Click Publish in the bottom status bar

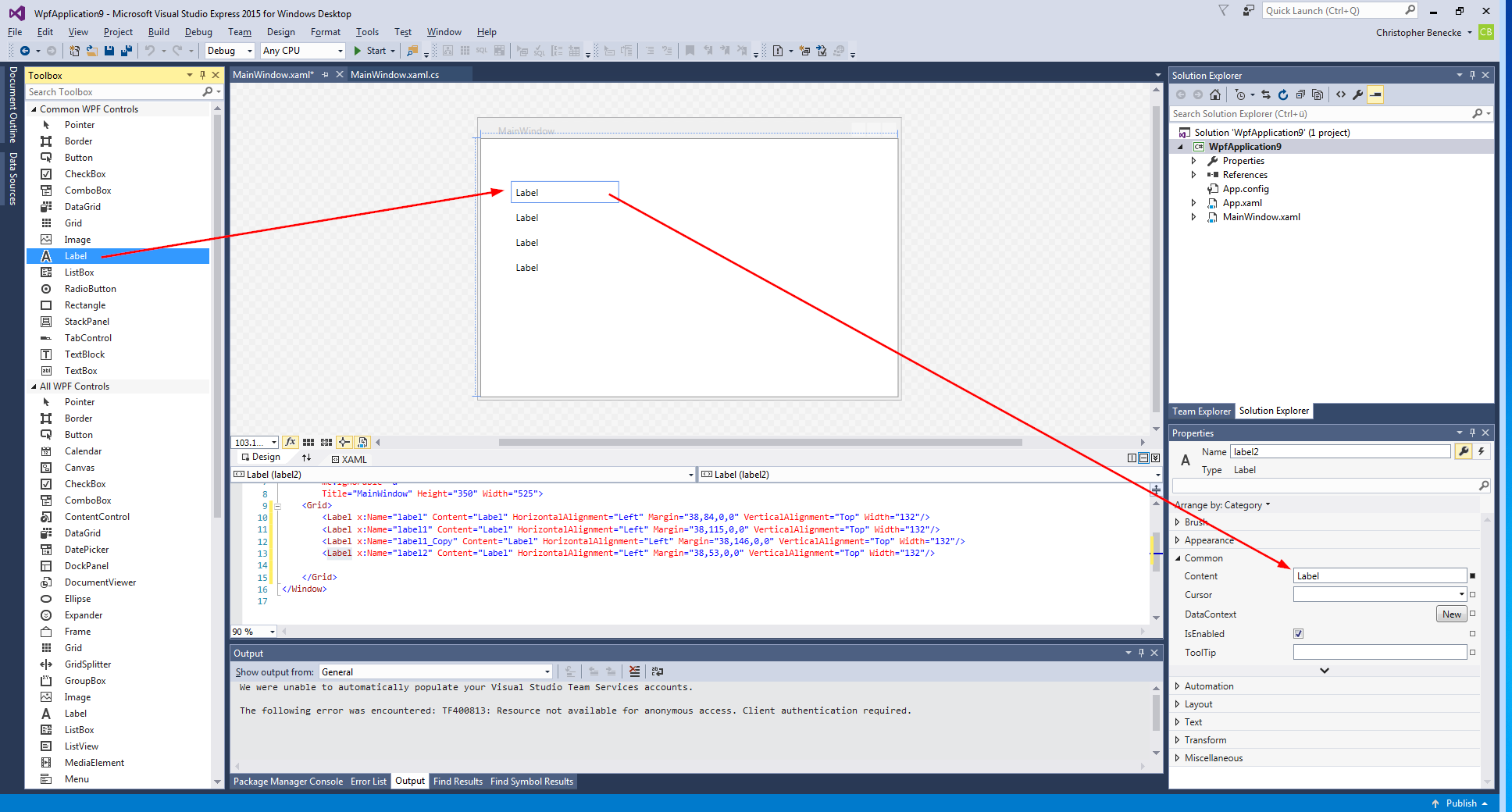coord(1461,803)
